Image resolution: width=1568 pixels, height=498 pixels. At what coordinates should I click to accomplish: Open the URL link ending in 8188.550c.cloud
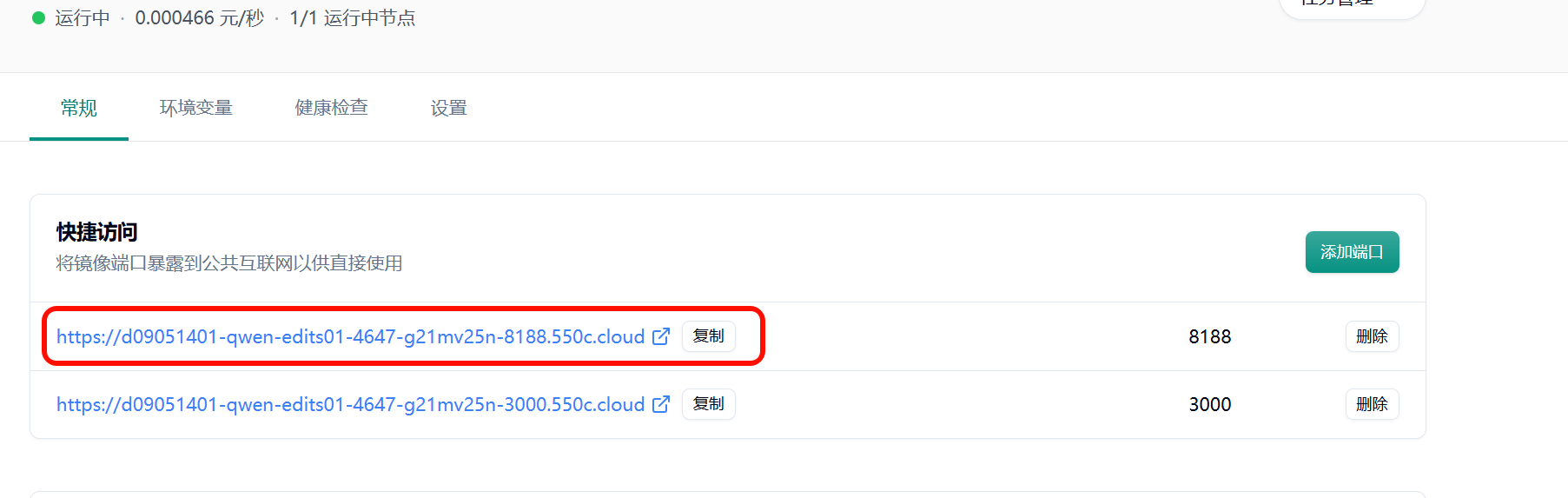(x=350, y=336)
